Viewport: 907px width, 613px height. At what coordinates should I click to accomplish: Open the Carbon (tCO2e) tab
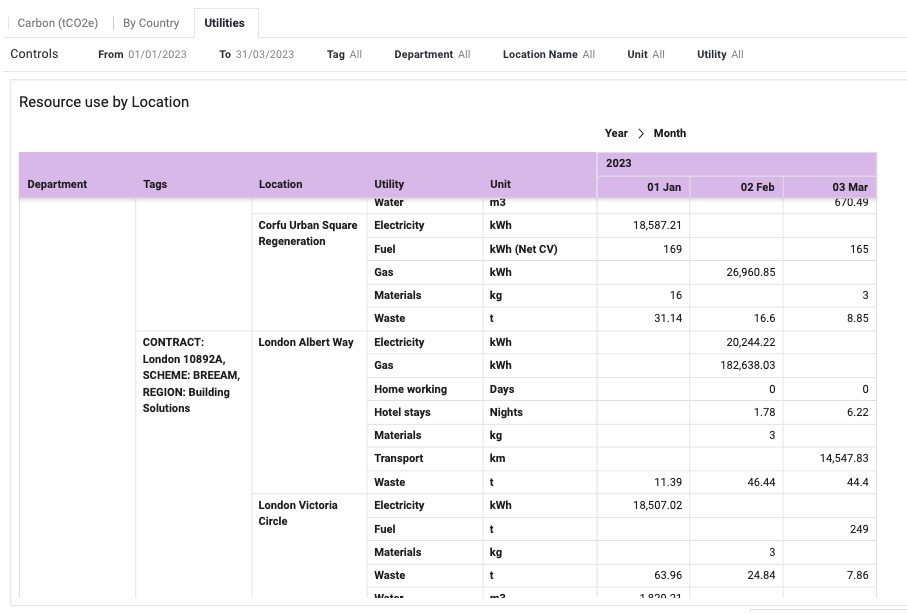(57, 23)
